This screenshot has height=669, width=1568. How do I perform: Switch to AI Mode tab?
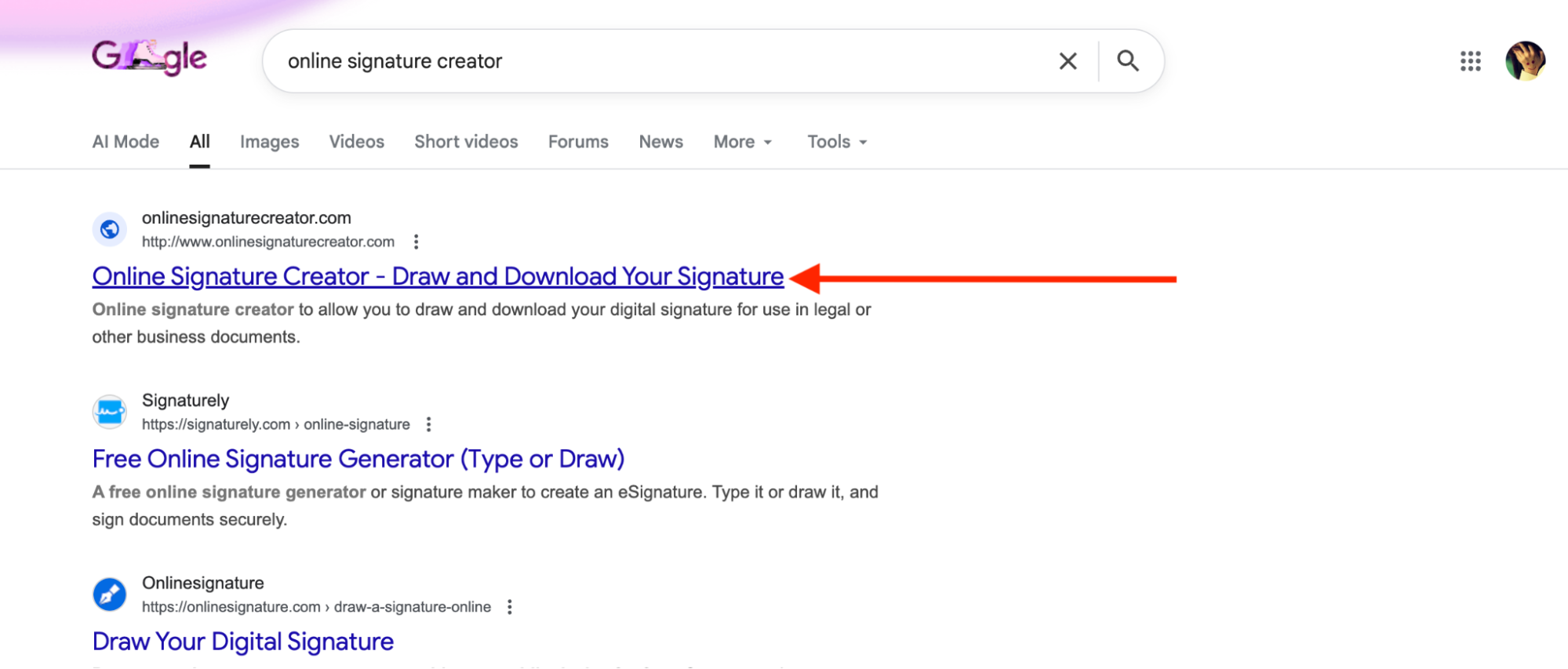click(126, 142)
